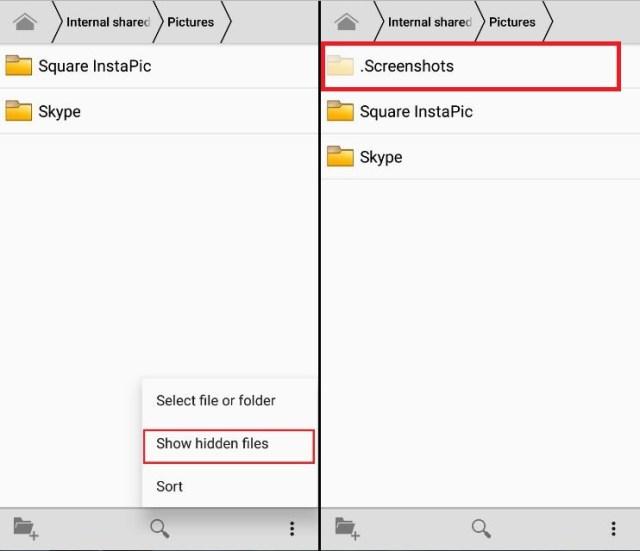Viewport: 640px width, 551px height.
Task: Open Internal shared breadcrumb in right panel
Action: pyautogui.click(x=430, y=22)
